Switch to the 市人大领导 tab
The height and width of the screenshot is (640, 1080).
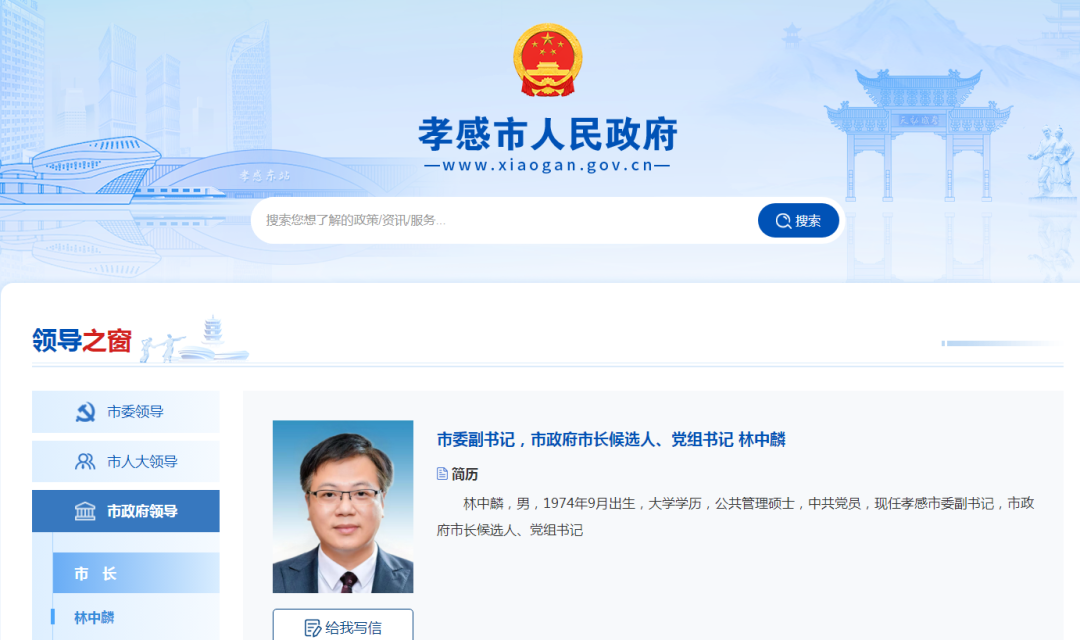pyautogui.click(x=126, y=462)
